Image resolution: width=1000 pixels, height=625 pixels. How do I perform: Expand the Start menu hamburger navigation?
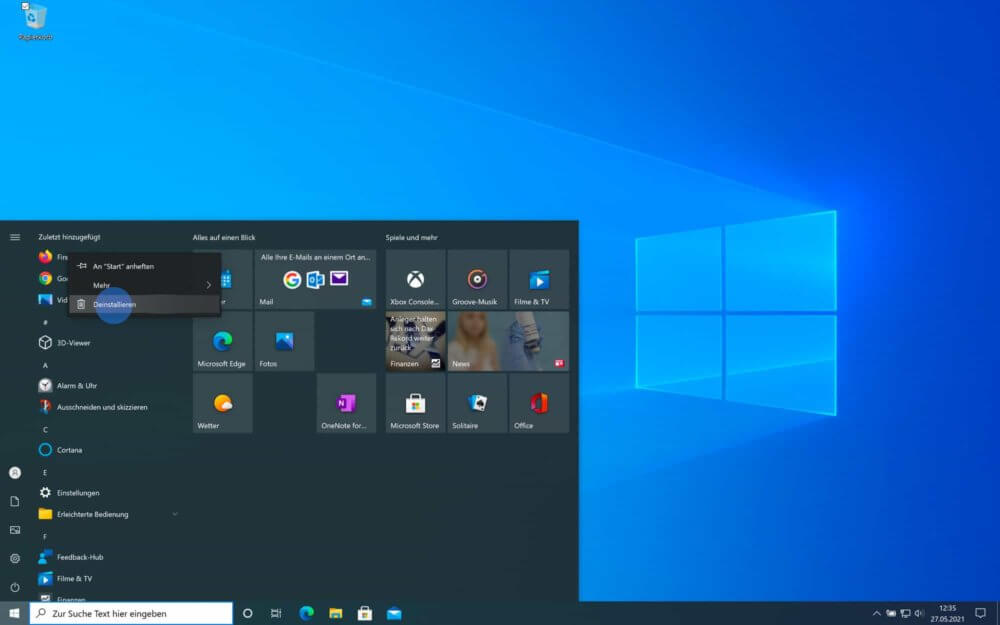pos(15,237)
